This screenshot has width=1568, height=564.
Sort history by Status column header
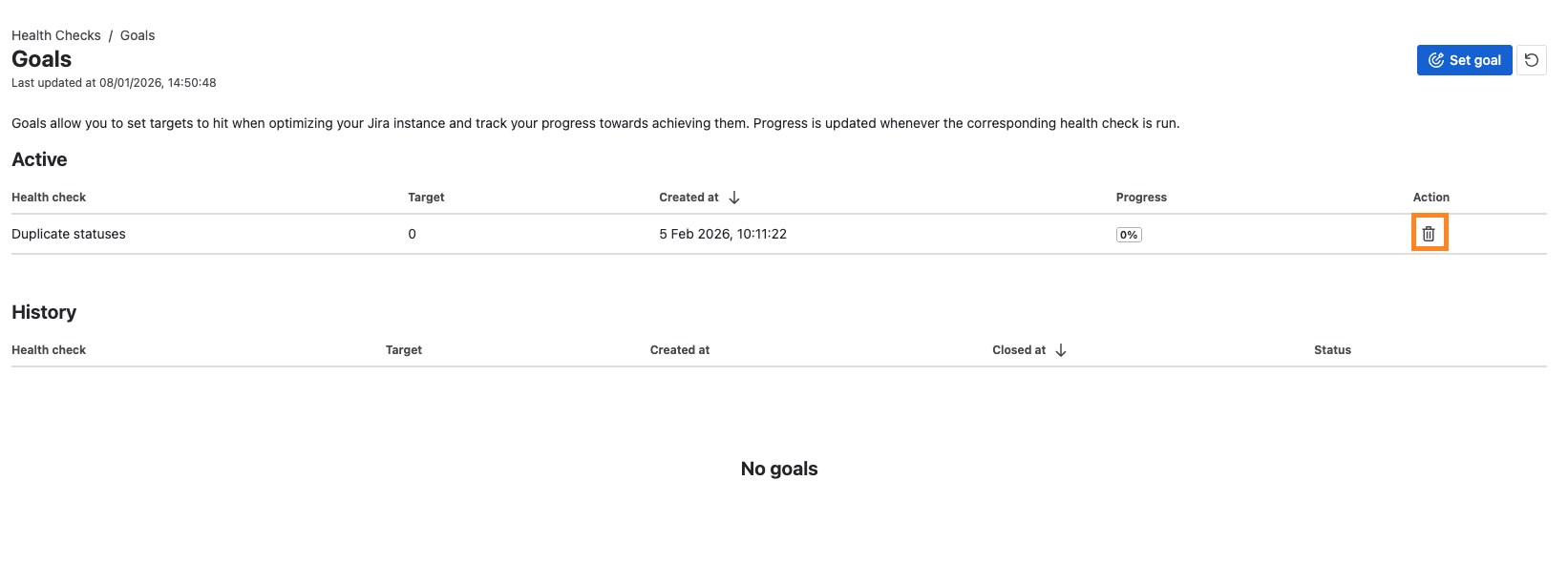(x=1332, y=349)
